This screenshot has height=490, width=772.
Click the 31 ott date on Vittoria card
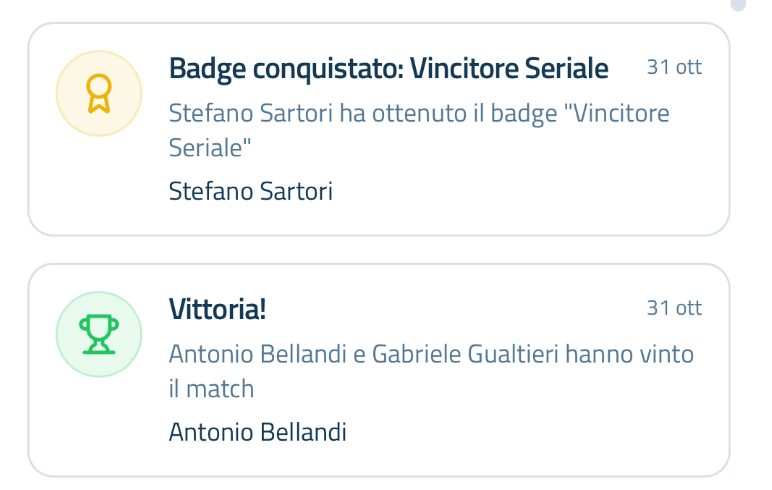pyautogui.click(x=674, y=308)
